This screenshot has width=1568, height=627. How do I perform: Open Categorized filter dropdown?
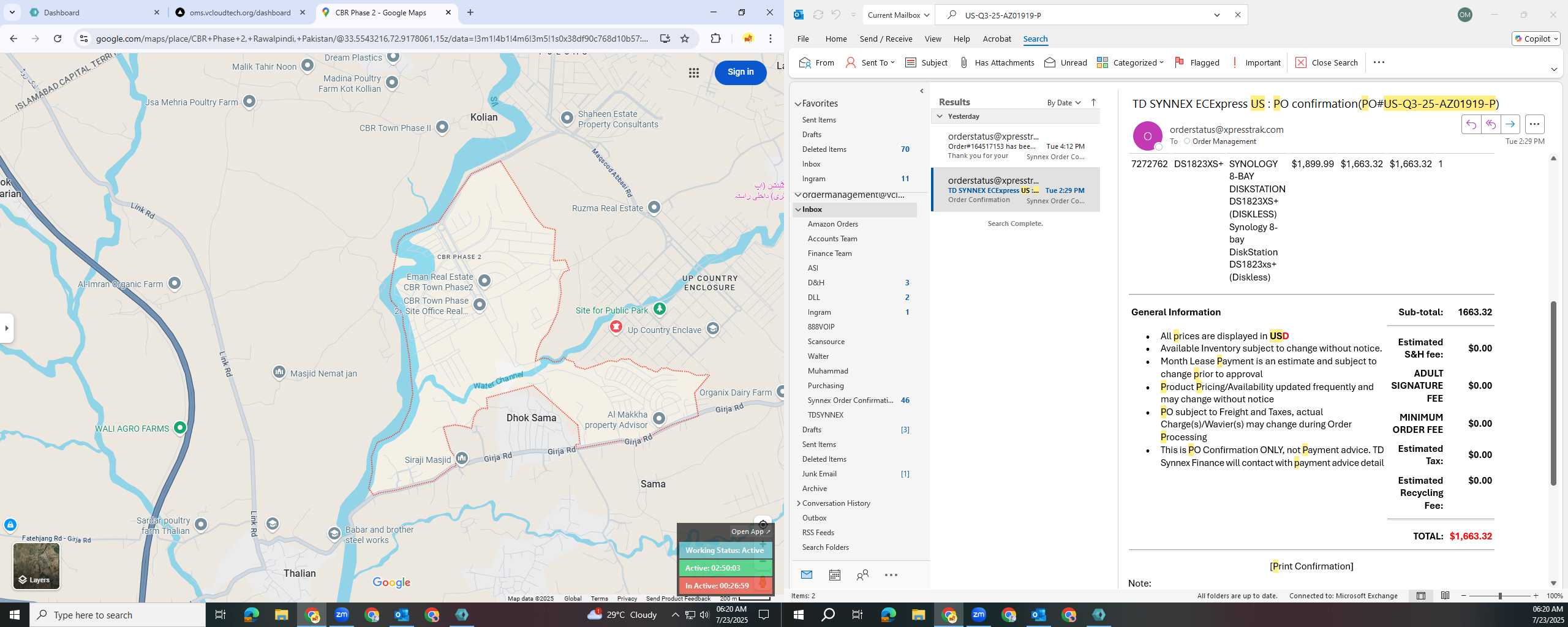point(1130,62)
